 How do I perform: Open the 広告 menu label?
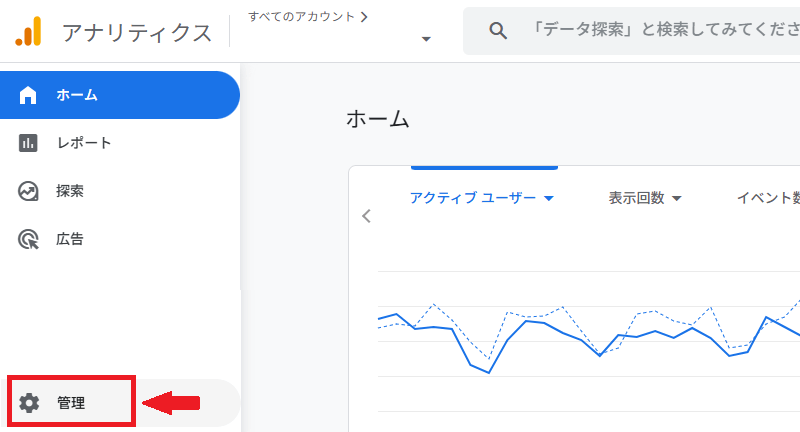pos(70,239)
